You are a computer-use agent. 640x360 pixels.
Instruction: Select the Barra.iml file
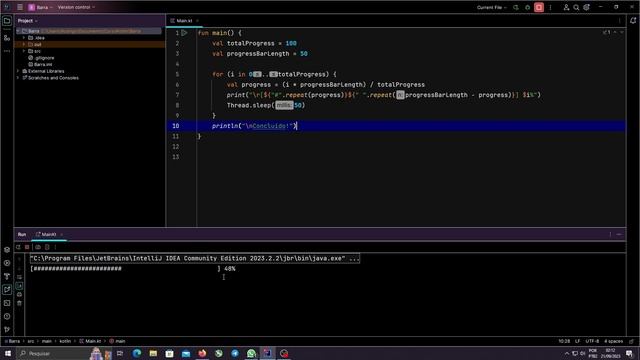tap(40, 64)
